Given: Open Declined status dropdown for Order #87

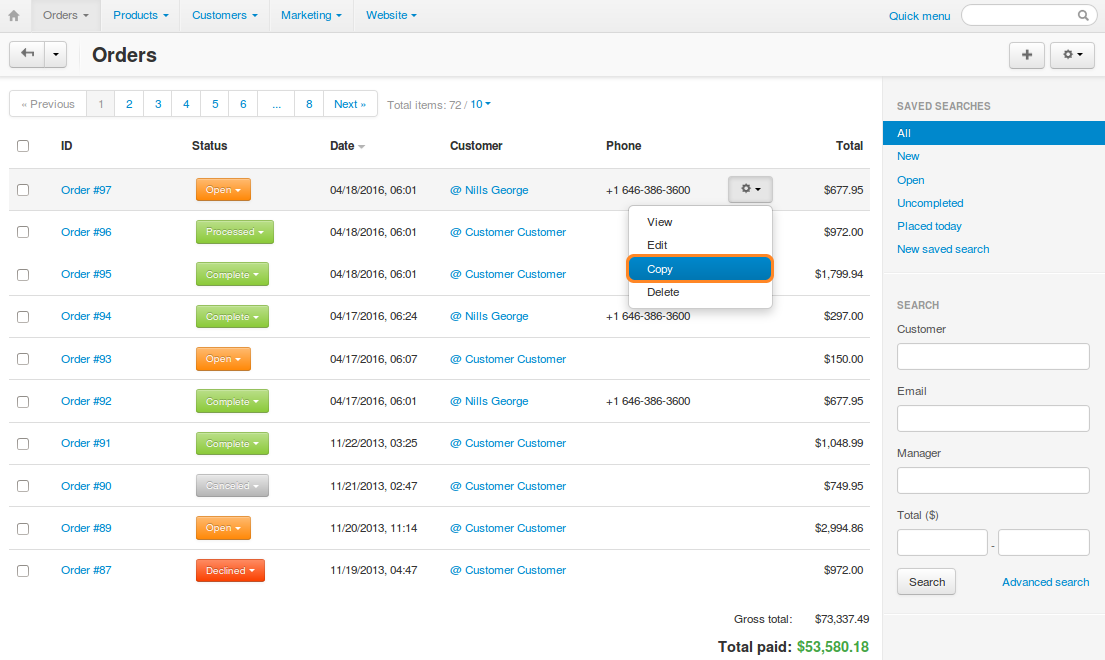Looking at the screenshot, I should click(x=230, y=570).
